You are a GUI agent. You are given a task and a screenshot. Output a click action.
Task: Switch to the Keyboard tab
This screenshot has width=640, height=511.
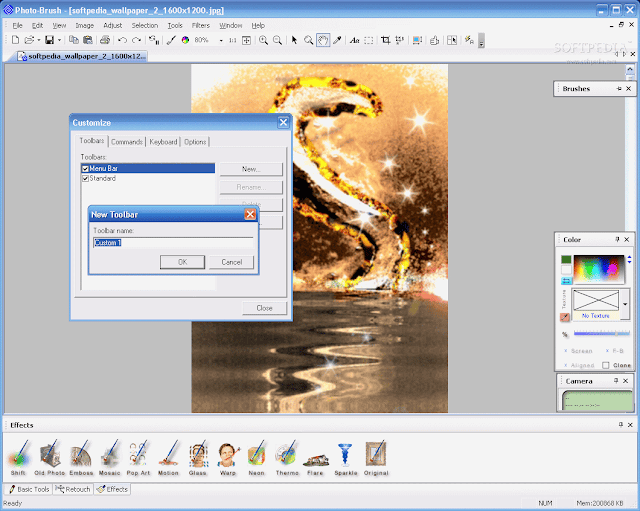pyautogui.click(x=163, y=142)
